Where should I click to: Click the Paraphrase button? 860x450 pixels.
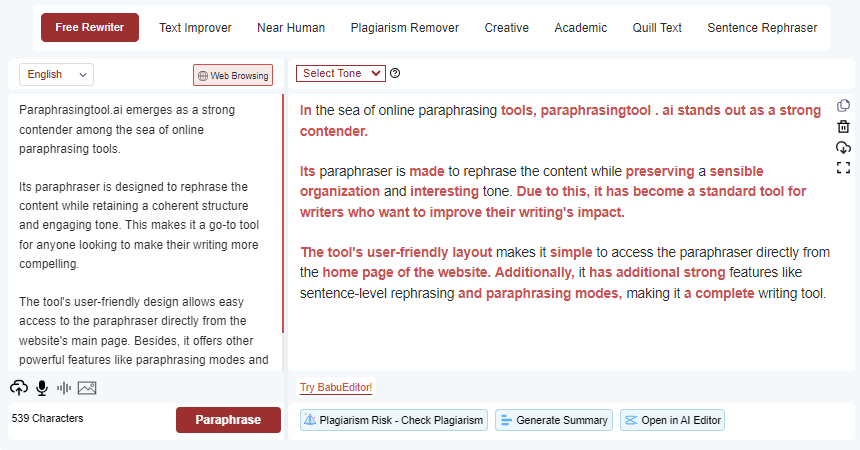coord(228,420)
